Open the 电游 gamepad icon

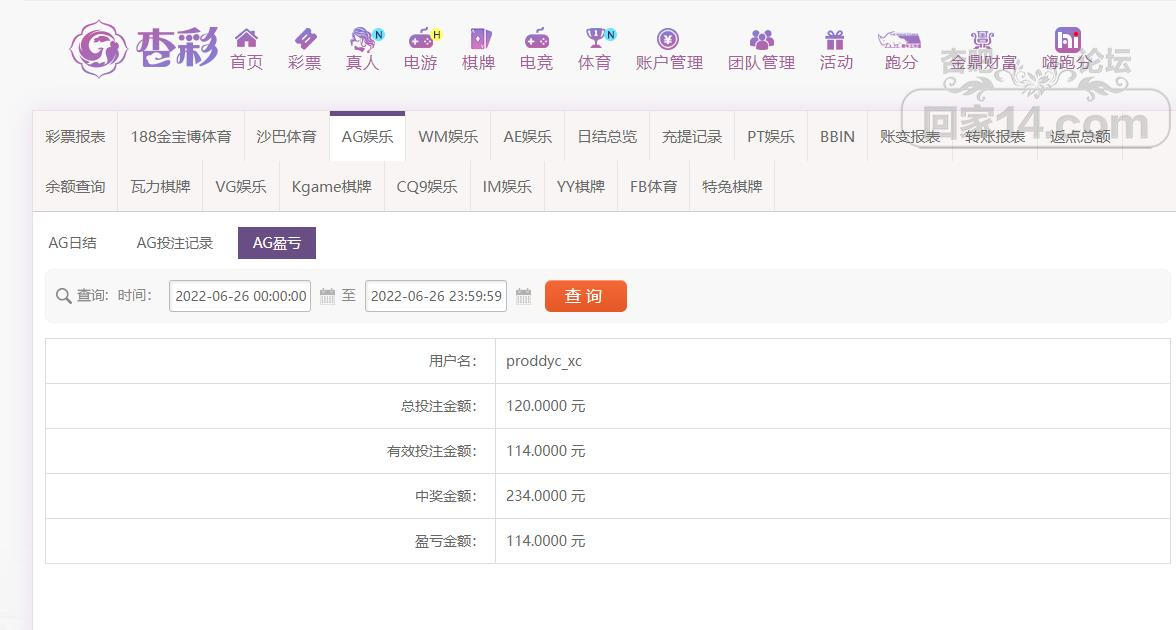click(x=420, y=40)
